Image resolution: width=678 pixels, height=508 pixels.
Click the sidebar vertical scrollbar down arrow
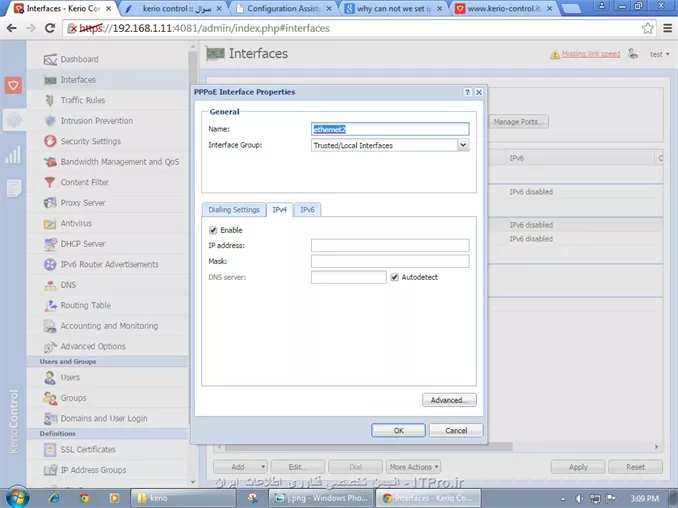[193, 482]
